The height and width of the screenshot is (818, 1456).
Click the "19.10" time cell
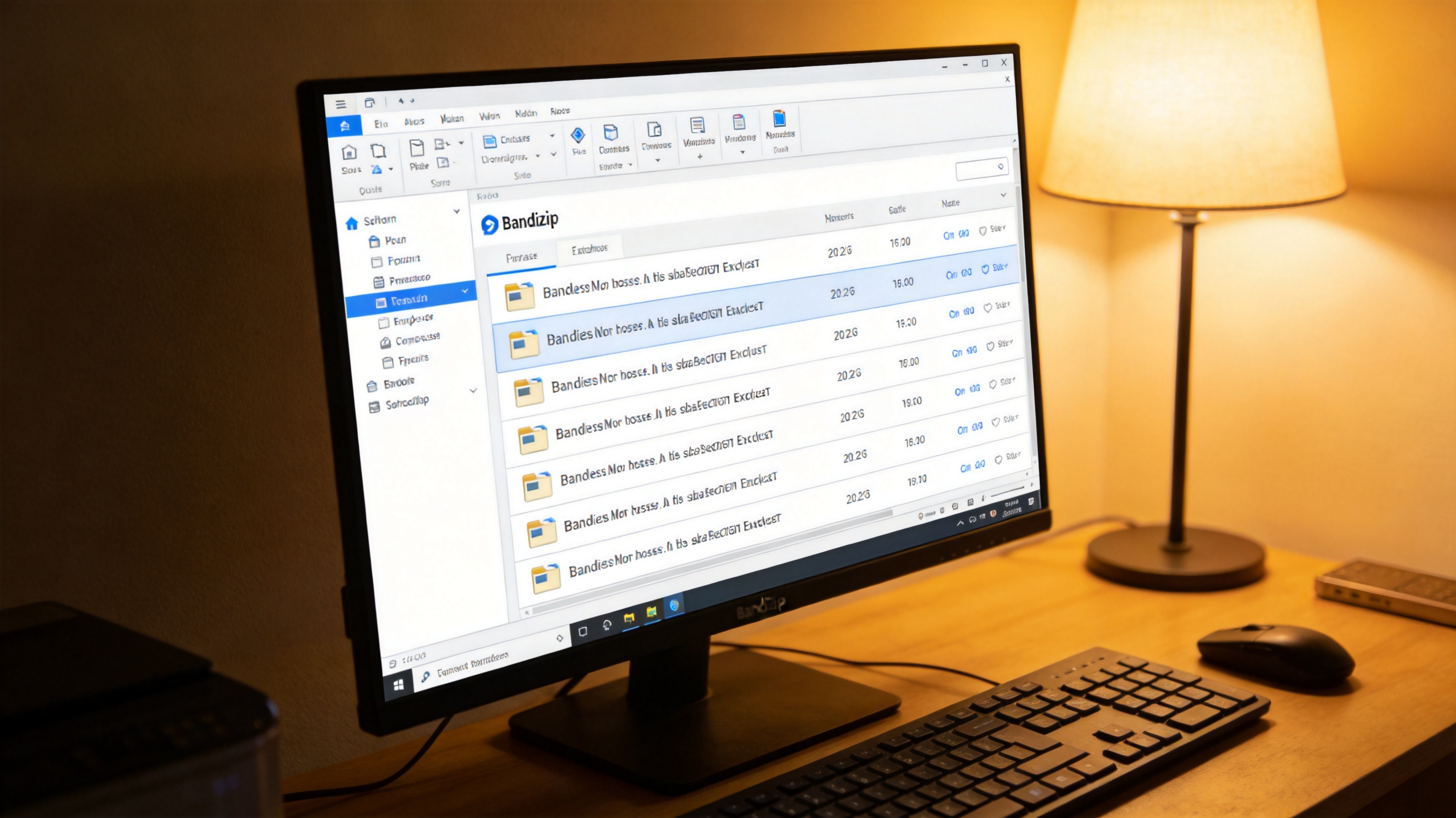pyautogui.click(x=917, y=481)
